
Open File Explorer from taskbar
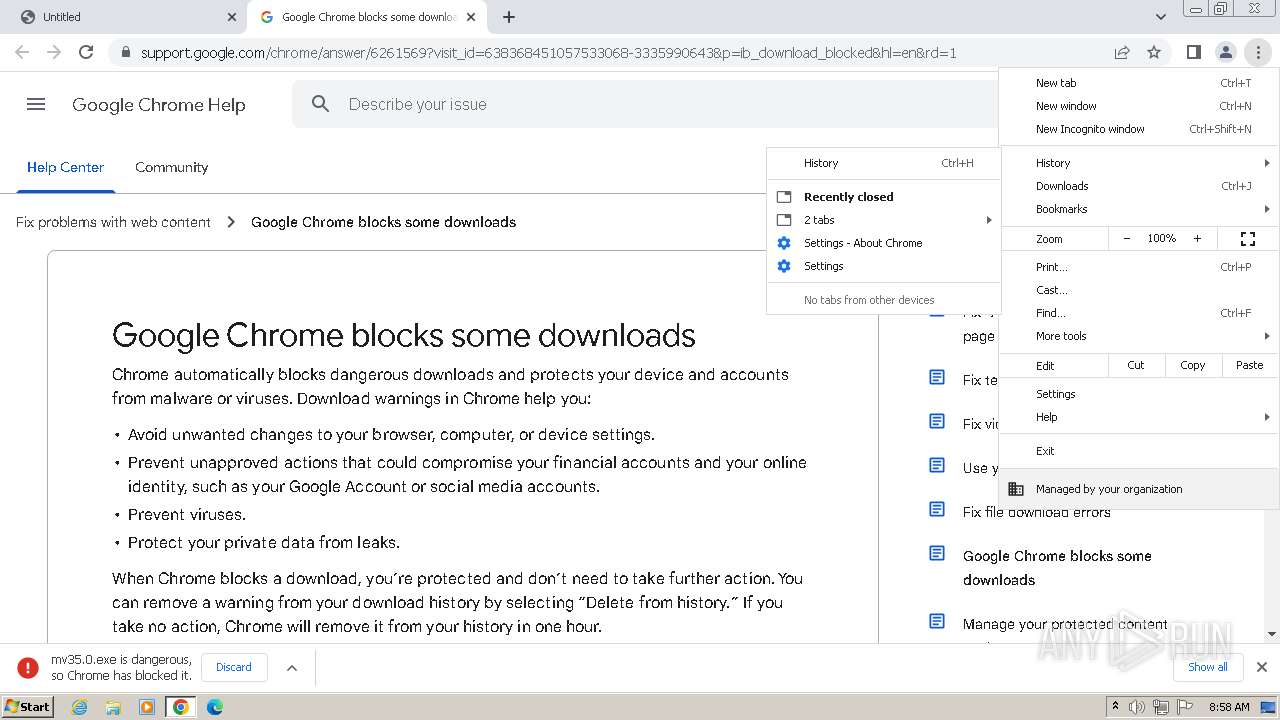click(x=113, y=707)
